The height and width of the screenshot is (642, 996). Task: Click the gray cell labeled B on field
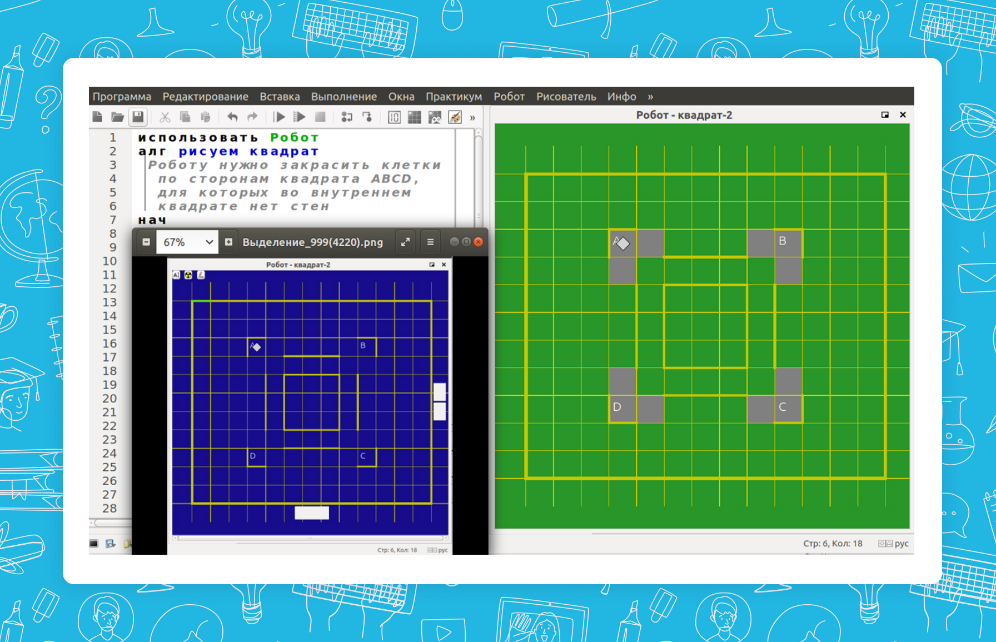[787, 243]
